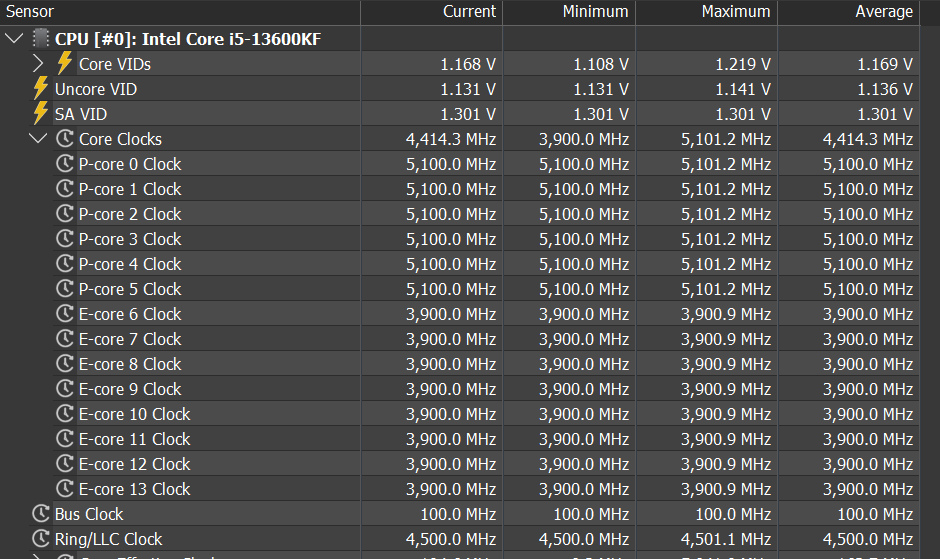This screenshot has height=559, width=940.
Task: Sort by the Sensor column header
Action: (x=180, y=12)
